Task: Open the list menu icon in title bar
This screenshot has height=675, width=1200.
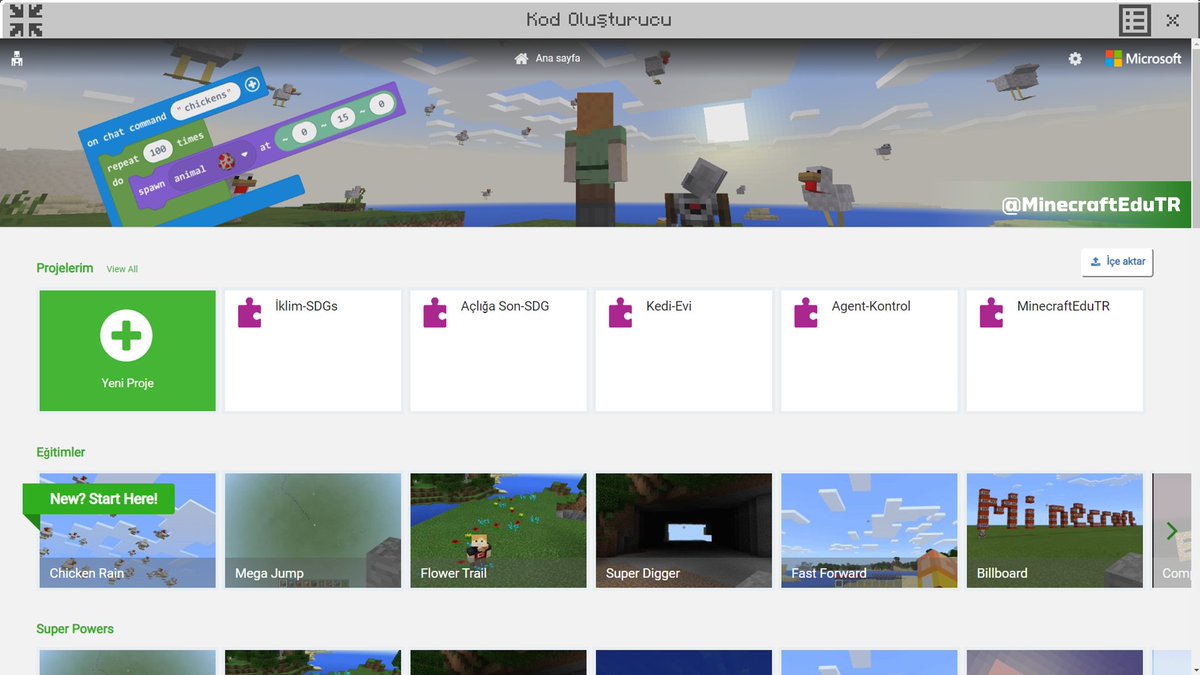Action: [x=1134, y=20]
